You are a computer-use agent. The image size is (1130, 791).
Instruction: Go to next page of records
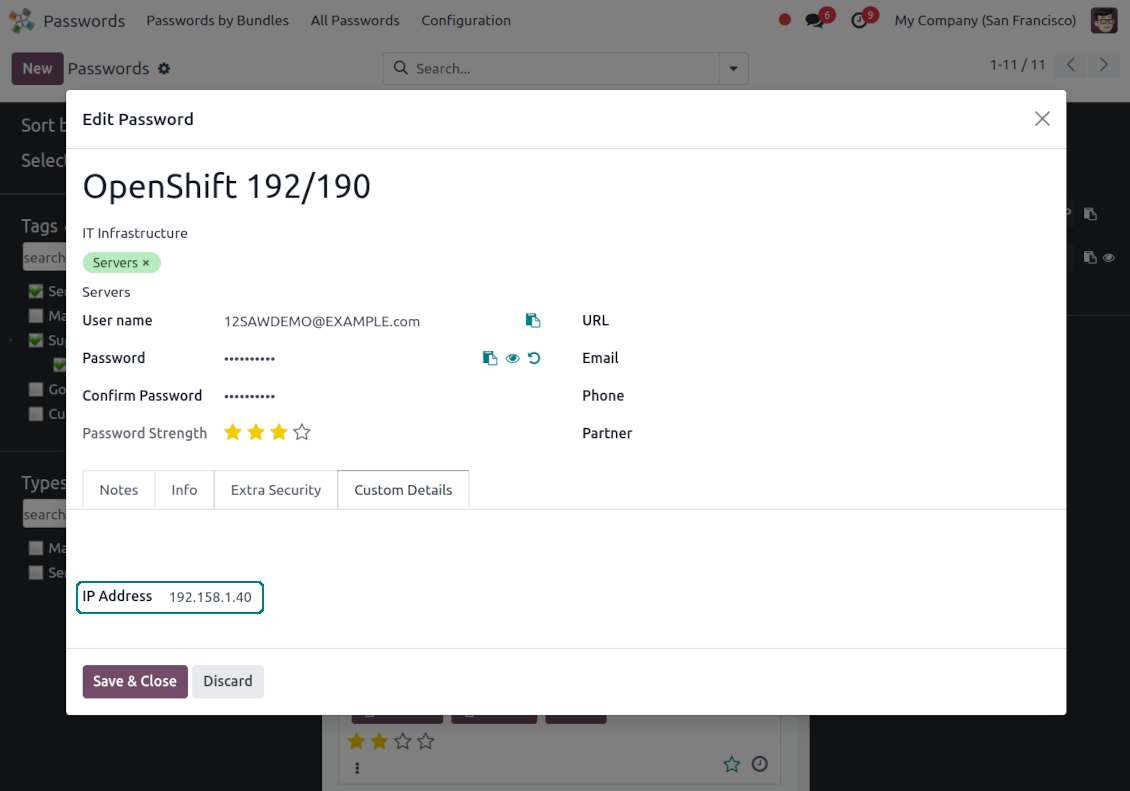(1103, 65)
